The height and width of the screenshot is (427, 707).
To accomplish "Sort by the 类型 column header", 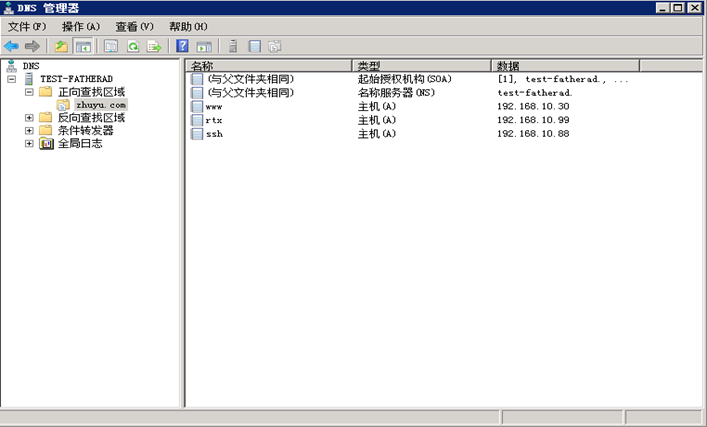I will tap(422, 66).
